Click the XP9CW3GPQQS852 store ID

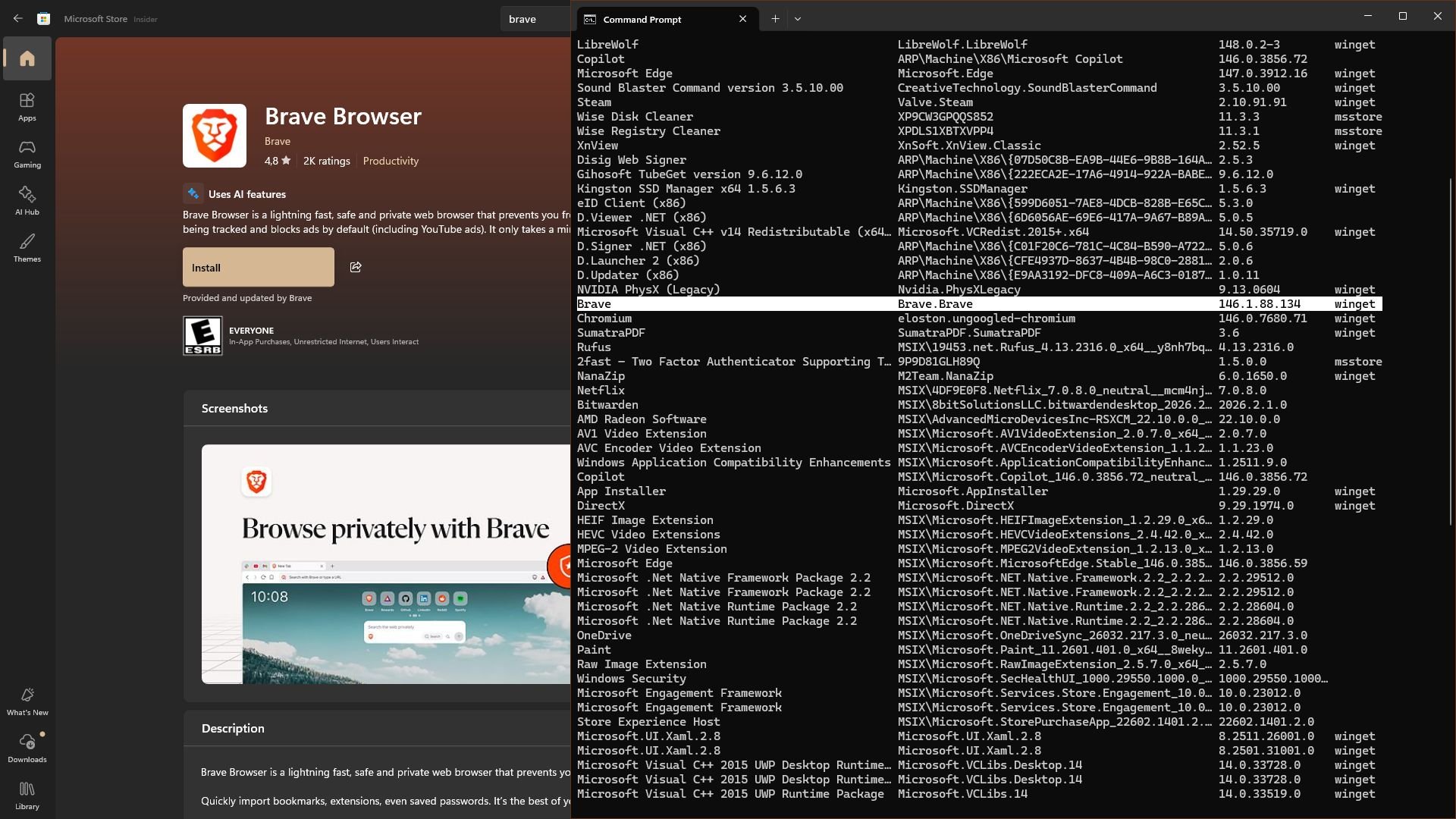coord(946,117)
